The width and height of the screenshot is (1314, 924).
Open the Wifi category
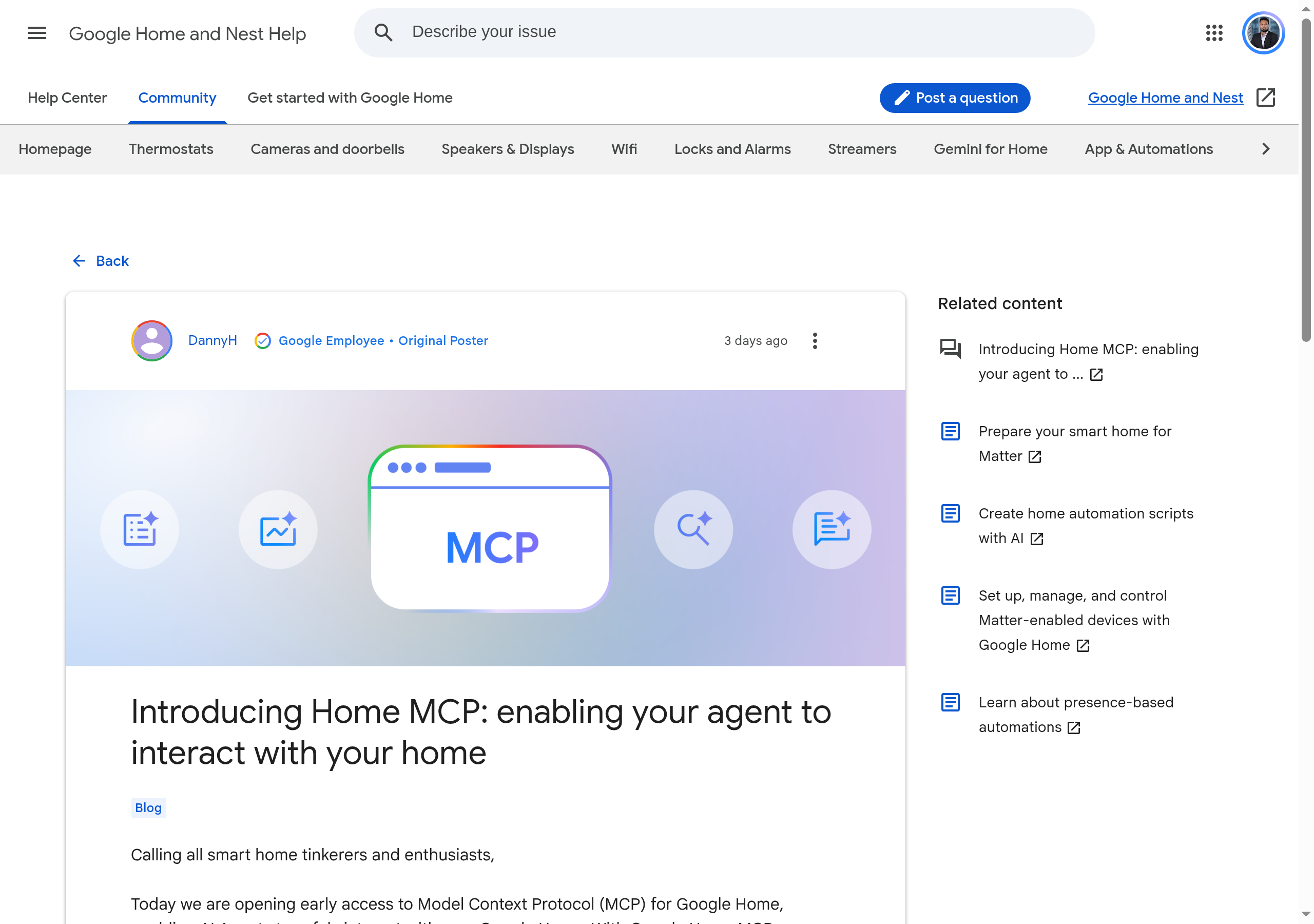click(624, 149)
